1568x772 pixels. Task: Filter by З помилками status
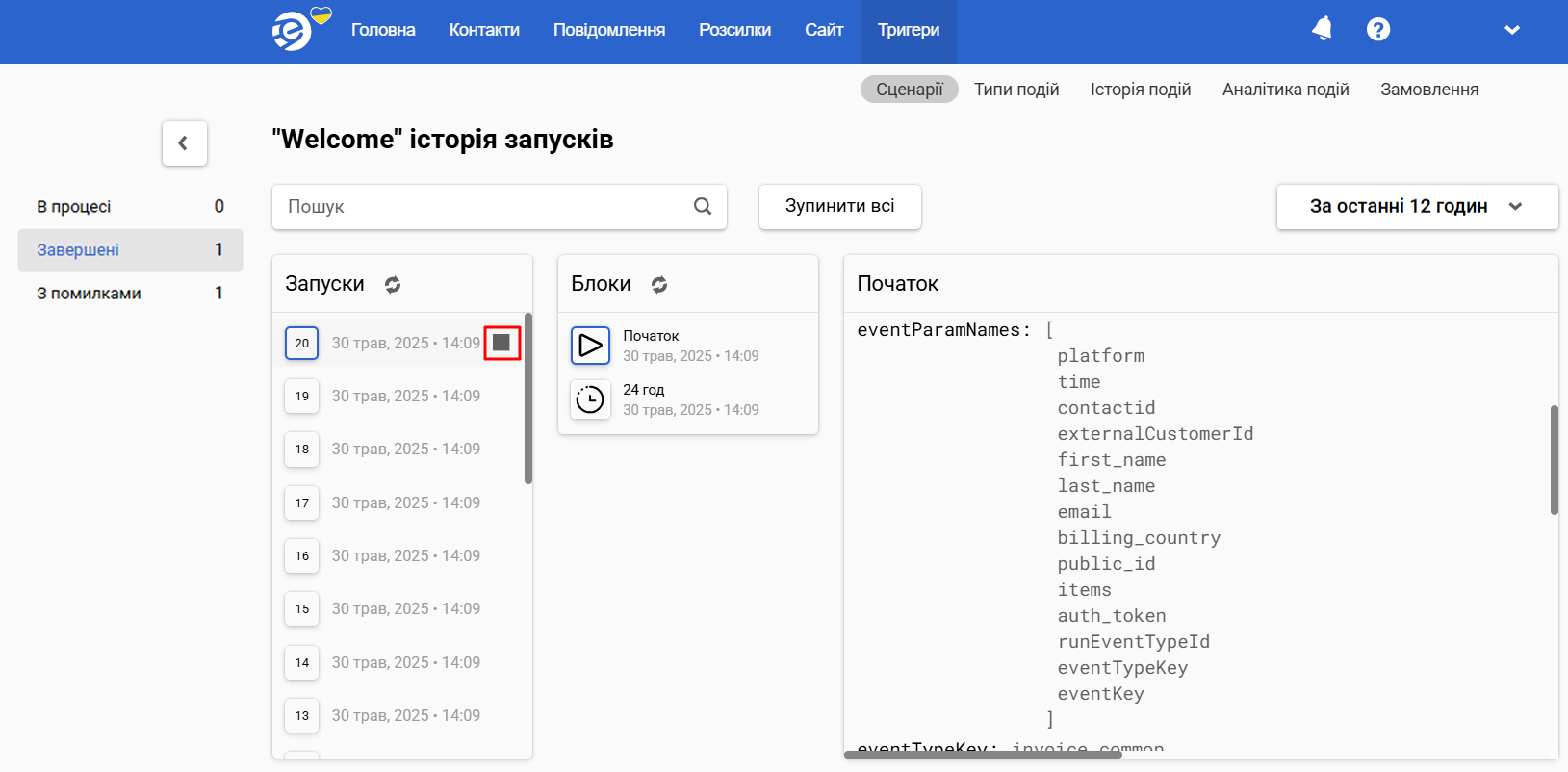pos(130,293)
